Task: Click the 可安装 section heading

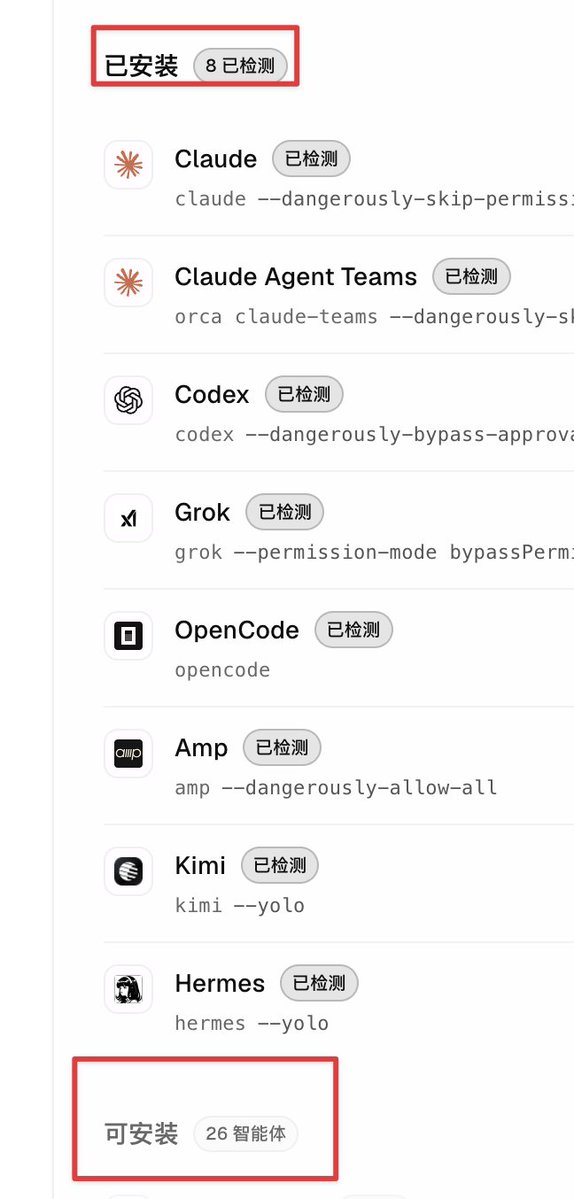Action: tap(141, 1133)
